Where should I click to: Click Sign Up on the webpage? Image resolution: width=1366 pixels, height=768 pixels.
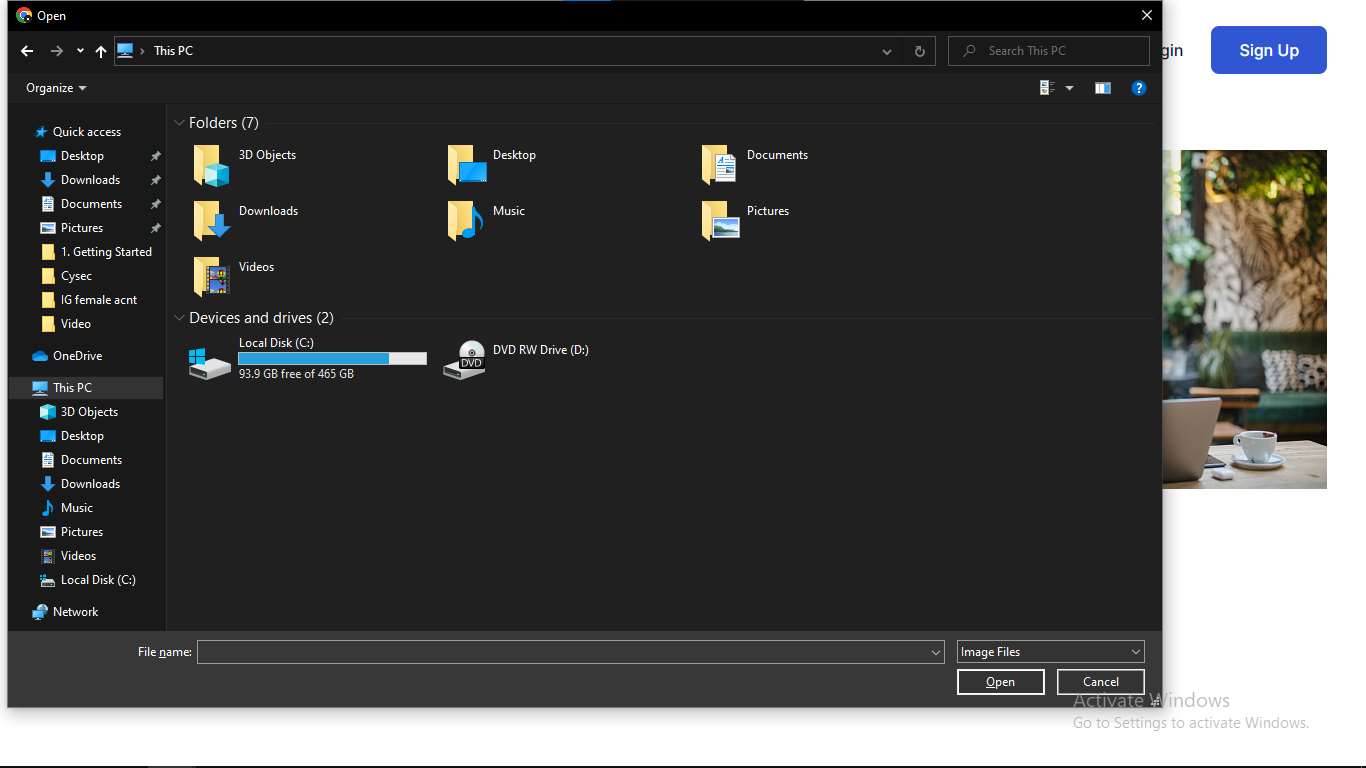click(1269, 50)
